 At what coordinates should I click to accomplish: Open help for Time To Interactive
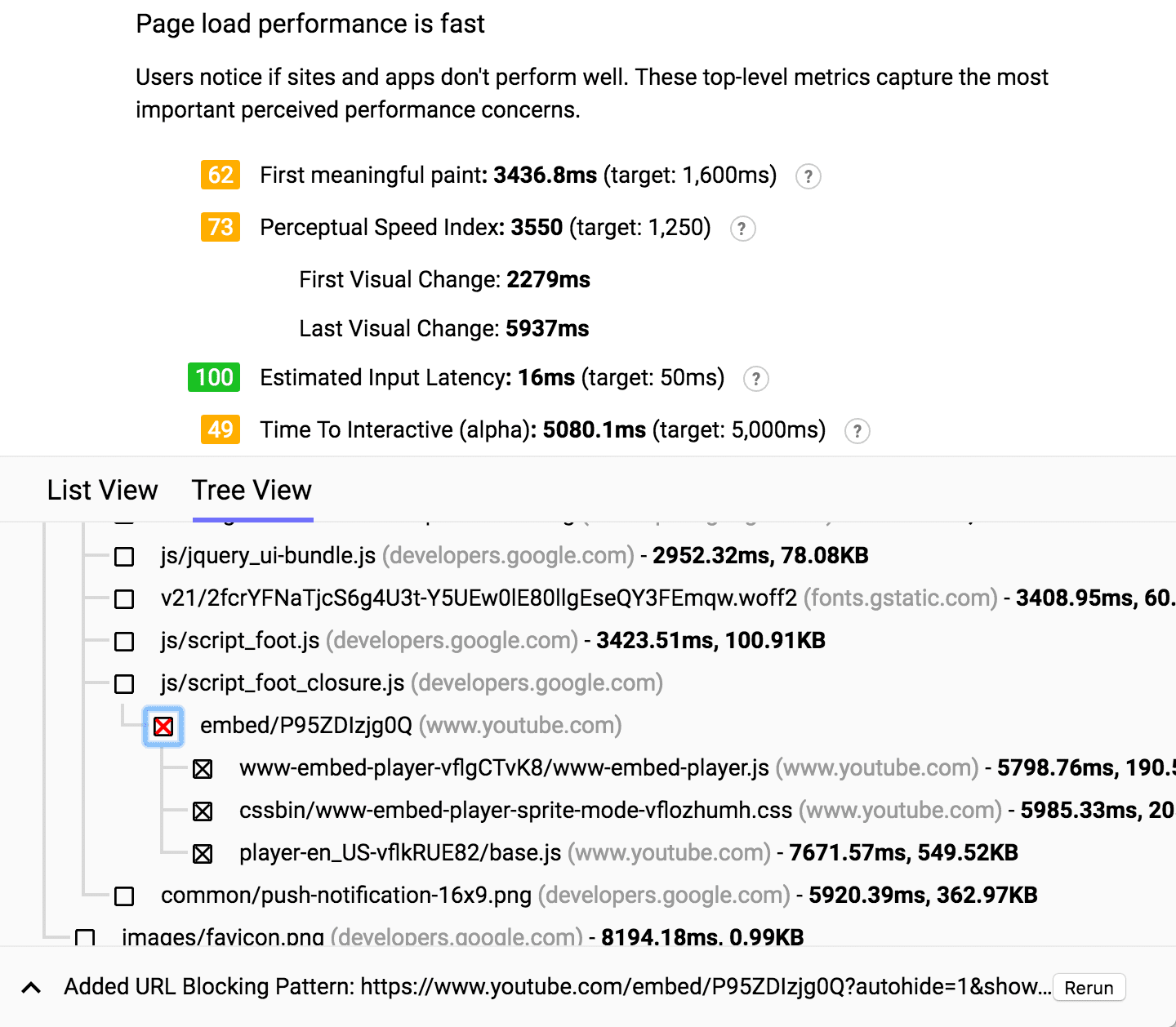[x=857, y=431]
